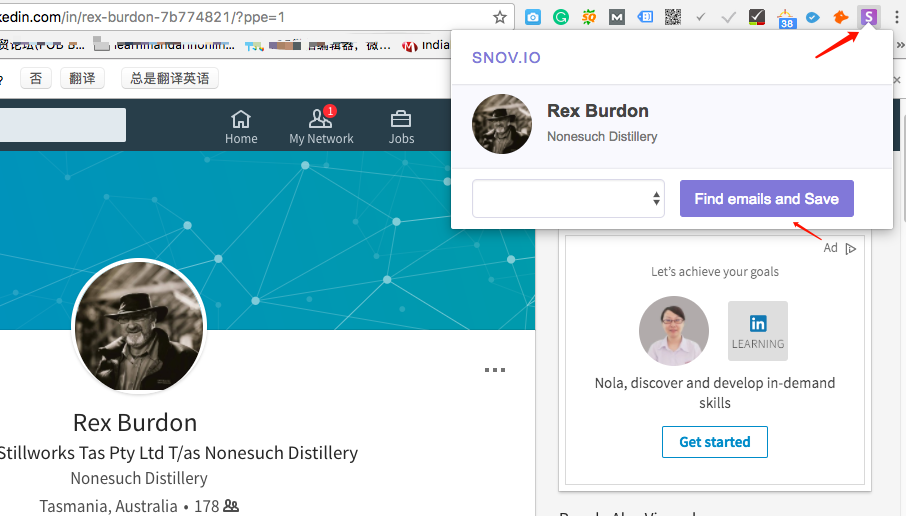
Task: Click the QR code extension icon
Action: [x=673, y=17]
